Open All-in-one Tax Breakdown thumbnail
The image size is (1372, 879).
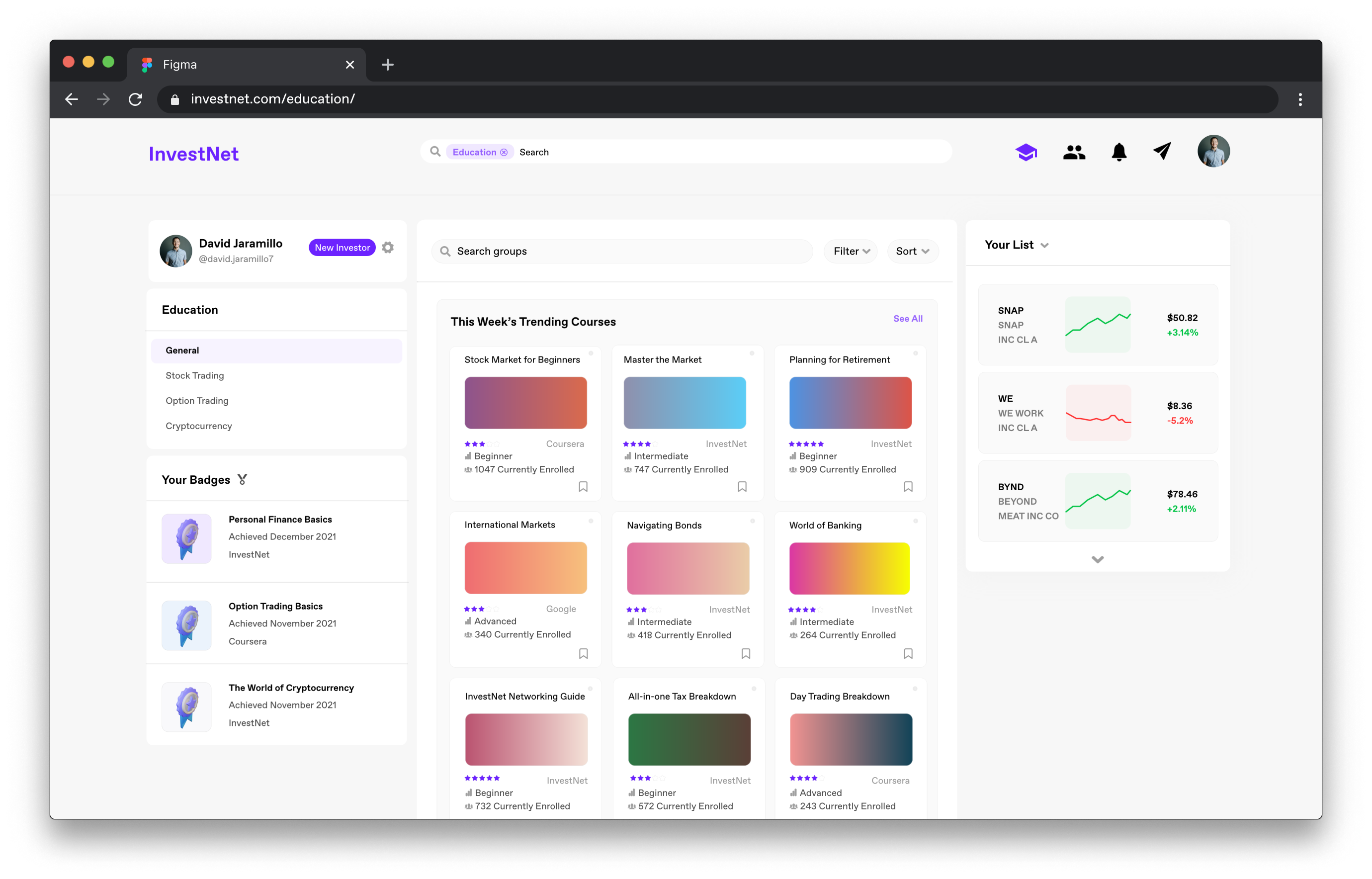(x=689, y=739)
